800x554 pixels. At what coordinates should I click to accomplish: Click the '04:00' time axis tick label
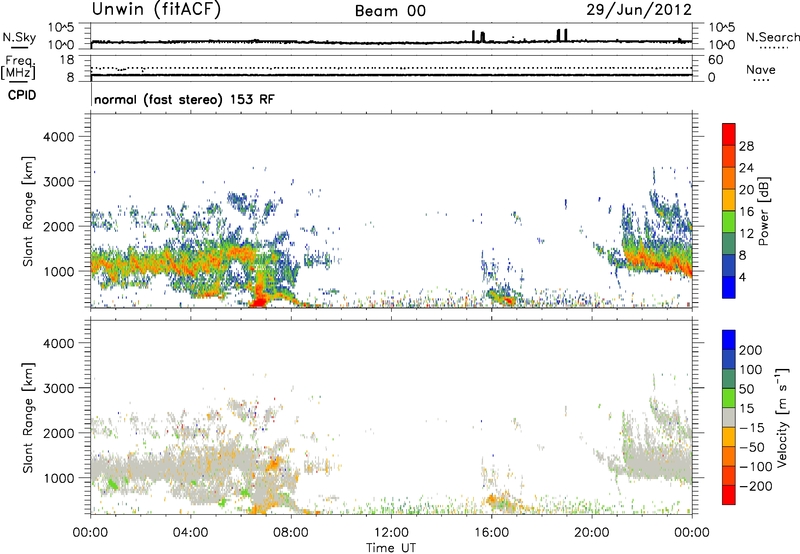point(191,533)
